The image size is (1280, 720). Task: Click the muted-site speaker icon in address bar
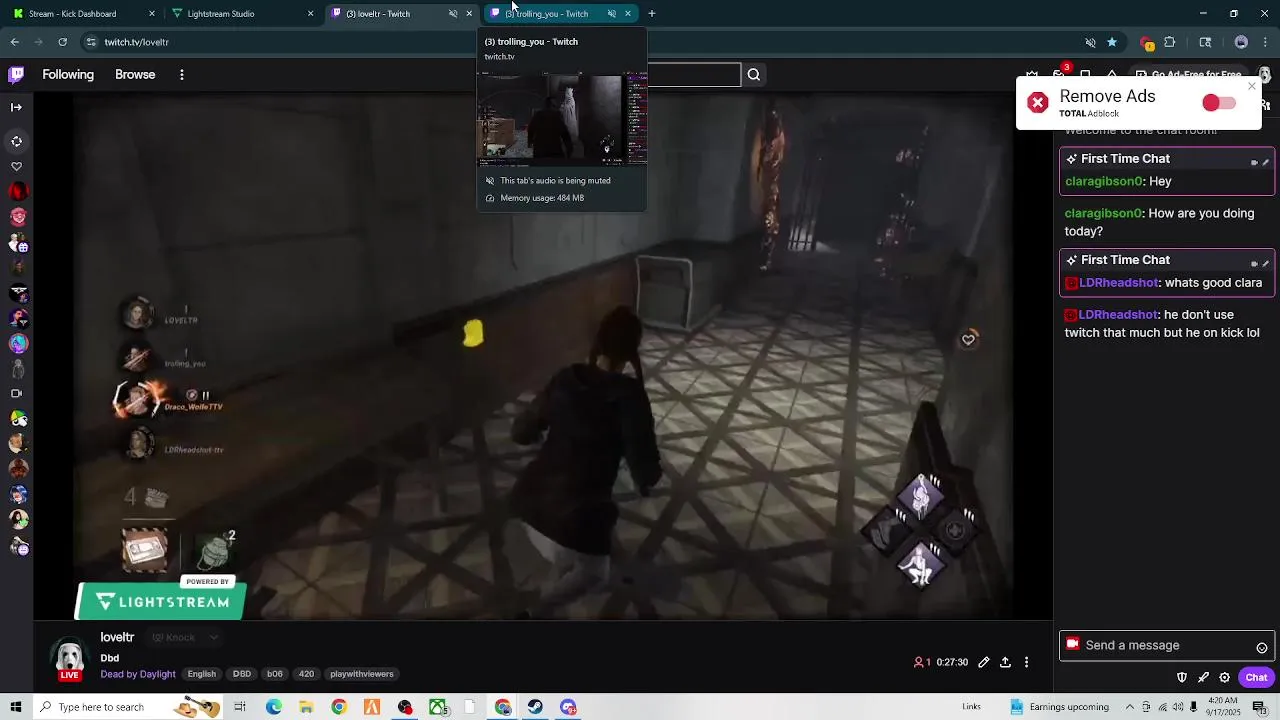pos(1090,43)
